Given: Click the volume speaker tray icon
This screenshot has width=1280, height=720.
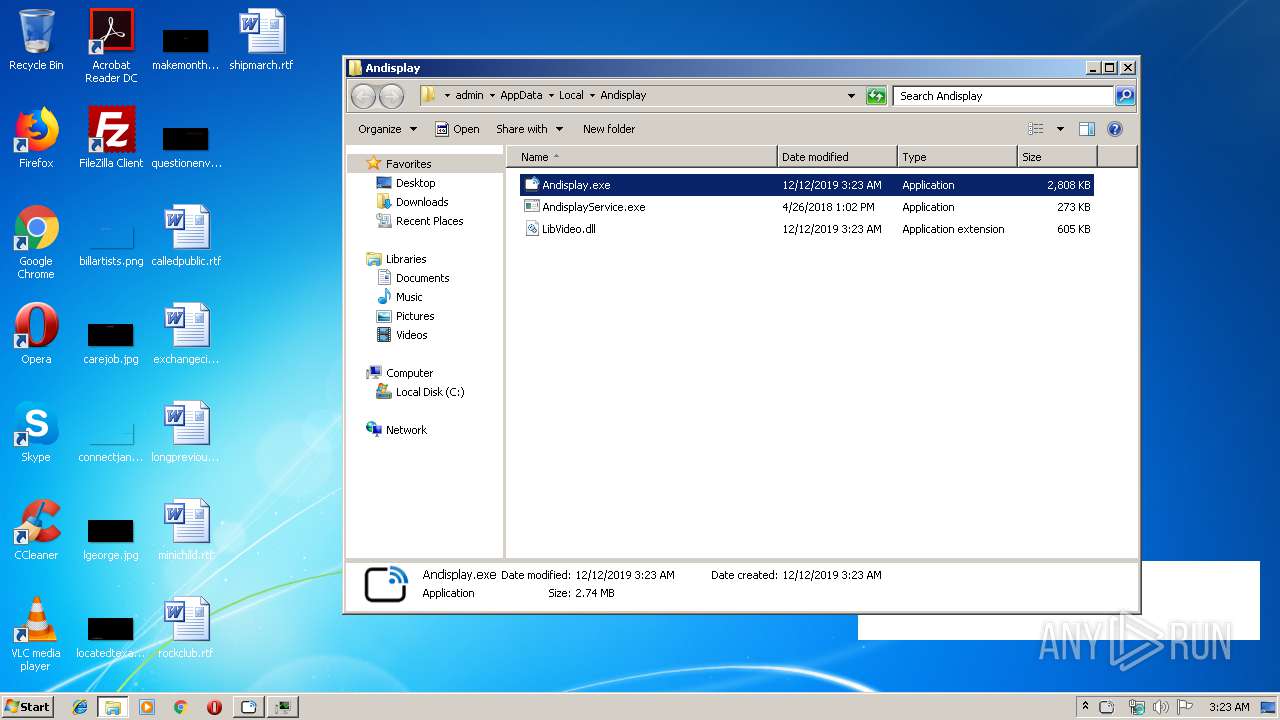Looking at the screenshot, I should pyautogui.click(x=1160, y=707).
